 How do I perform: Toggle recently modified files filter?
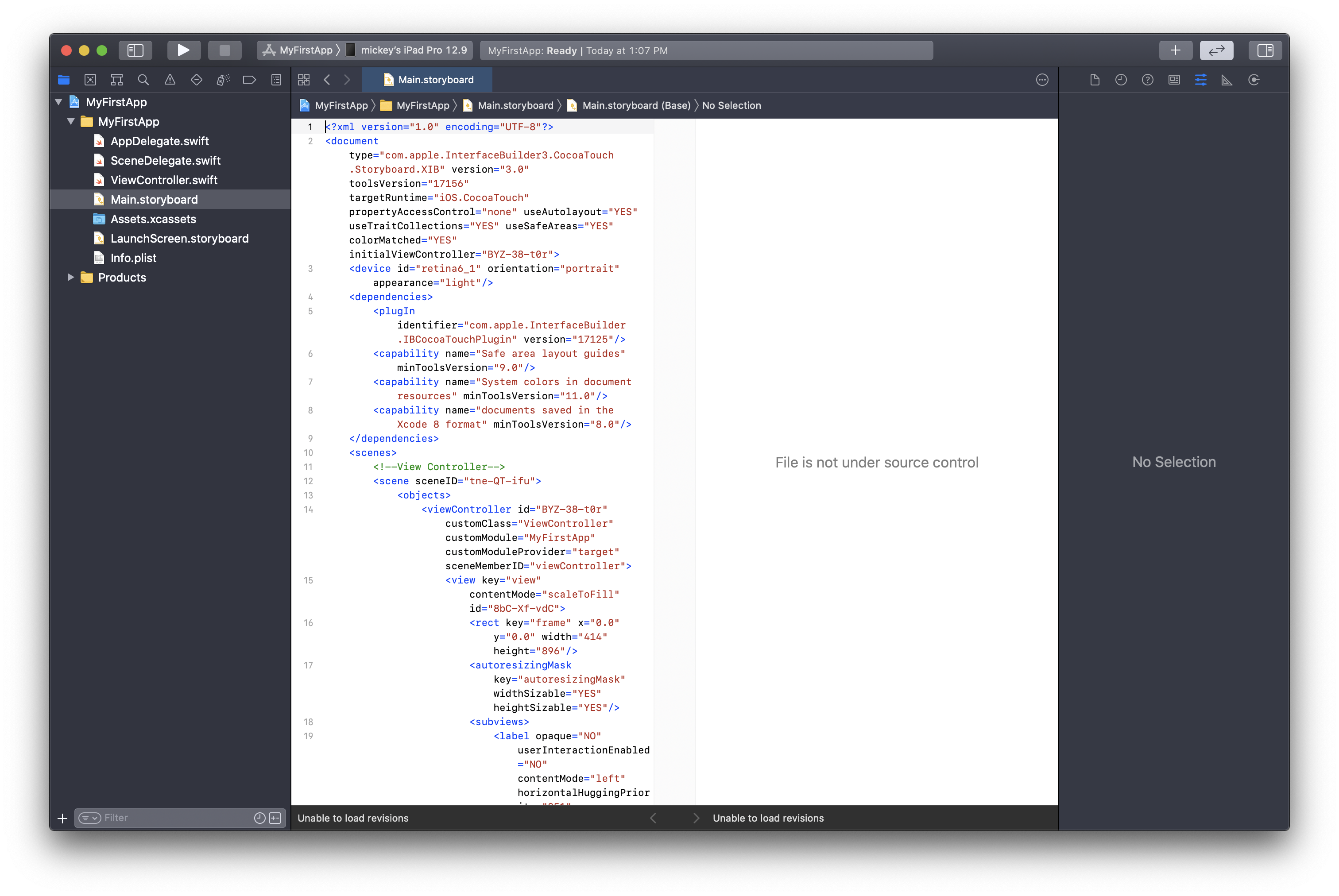pos(259,818)
